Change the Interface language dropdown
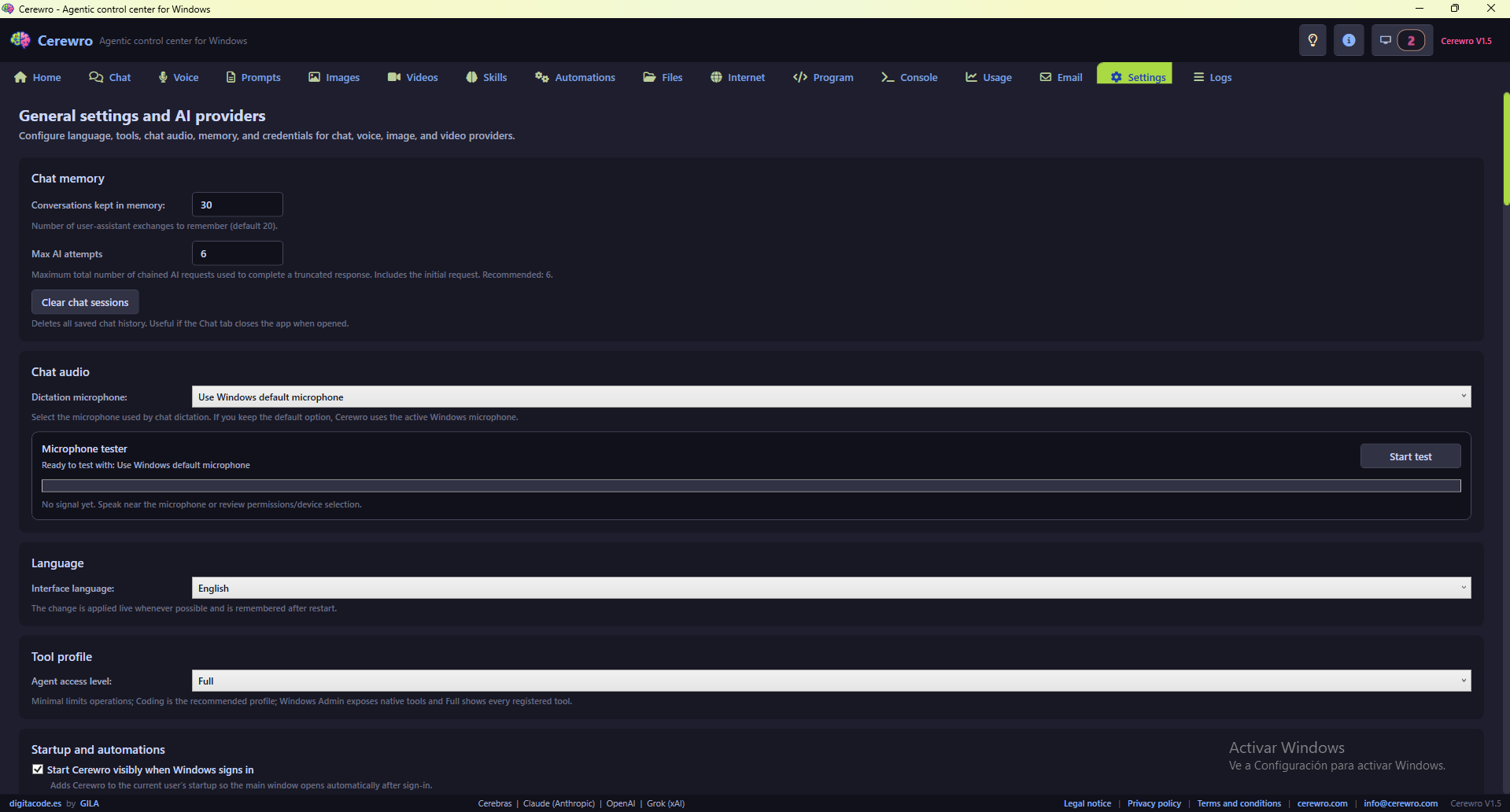1510x812 pixels. pyautogui.click(x=830, y=588)
